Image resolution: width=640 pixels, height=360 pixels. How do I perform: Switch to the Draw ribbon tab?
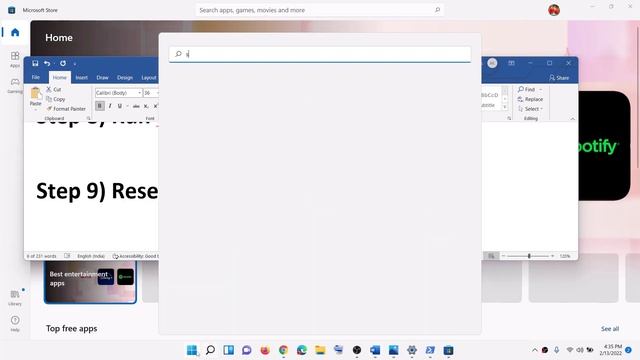point(102,77)
